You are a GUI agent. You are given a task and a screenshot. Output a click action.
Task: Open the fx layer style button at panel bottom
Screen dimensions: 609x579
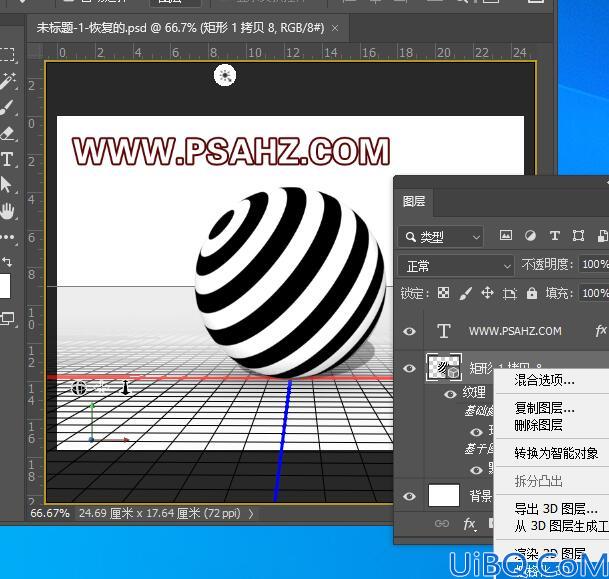click(x=470, y=524)
